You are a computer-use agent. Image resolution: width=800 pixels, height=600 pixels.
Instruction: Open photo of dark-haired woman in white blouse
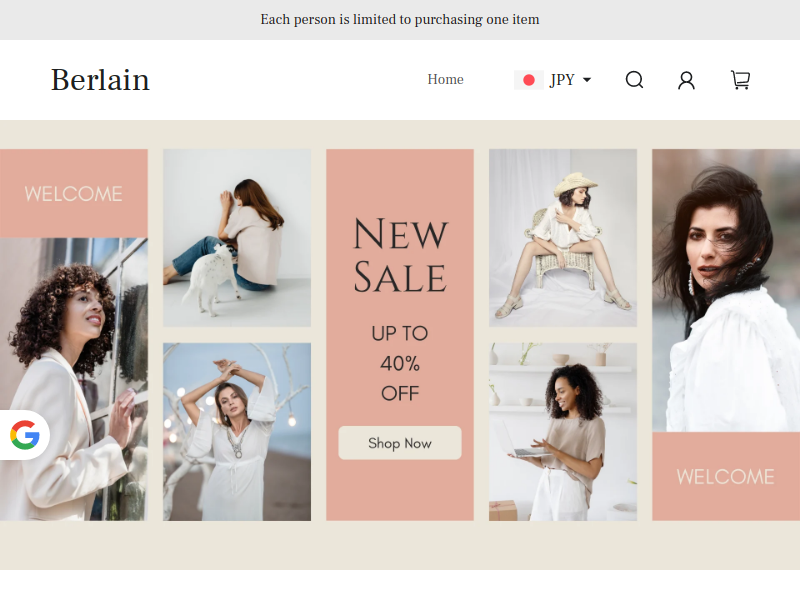pos(726,290)
